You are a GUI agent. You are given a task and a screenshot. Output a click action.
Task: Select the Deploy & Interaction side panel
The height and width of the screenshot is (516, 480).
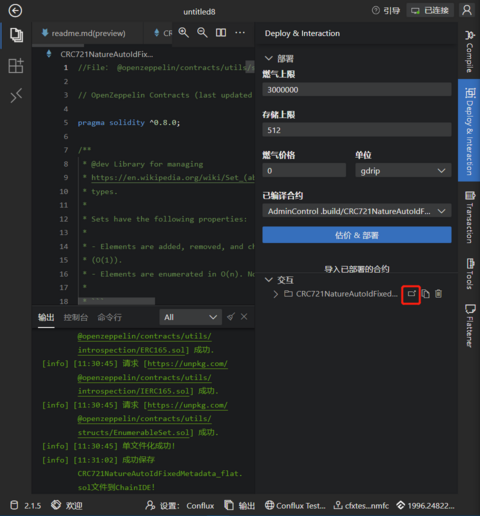tap(469, 131)
